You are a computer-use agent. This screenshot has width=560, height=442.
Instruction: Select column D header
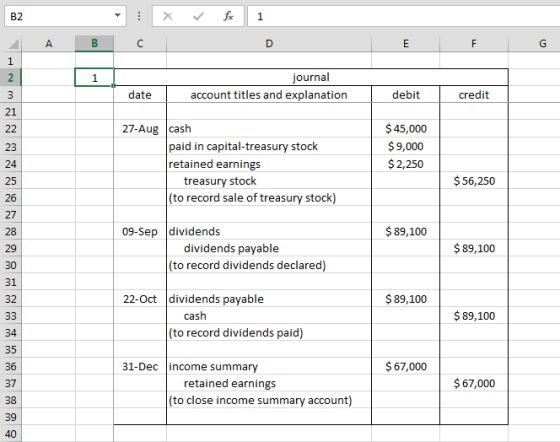(x=269, y=44)
